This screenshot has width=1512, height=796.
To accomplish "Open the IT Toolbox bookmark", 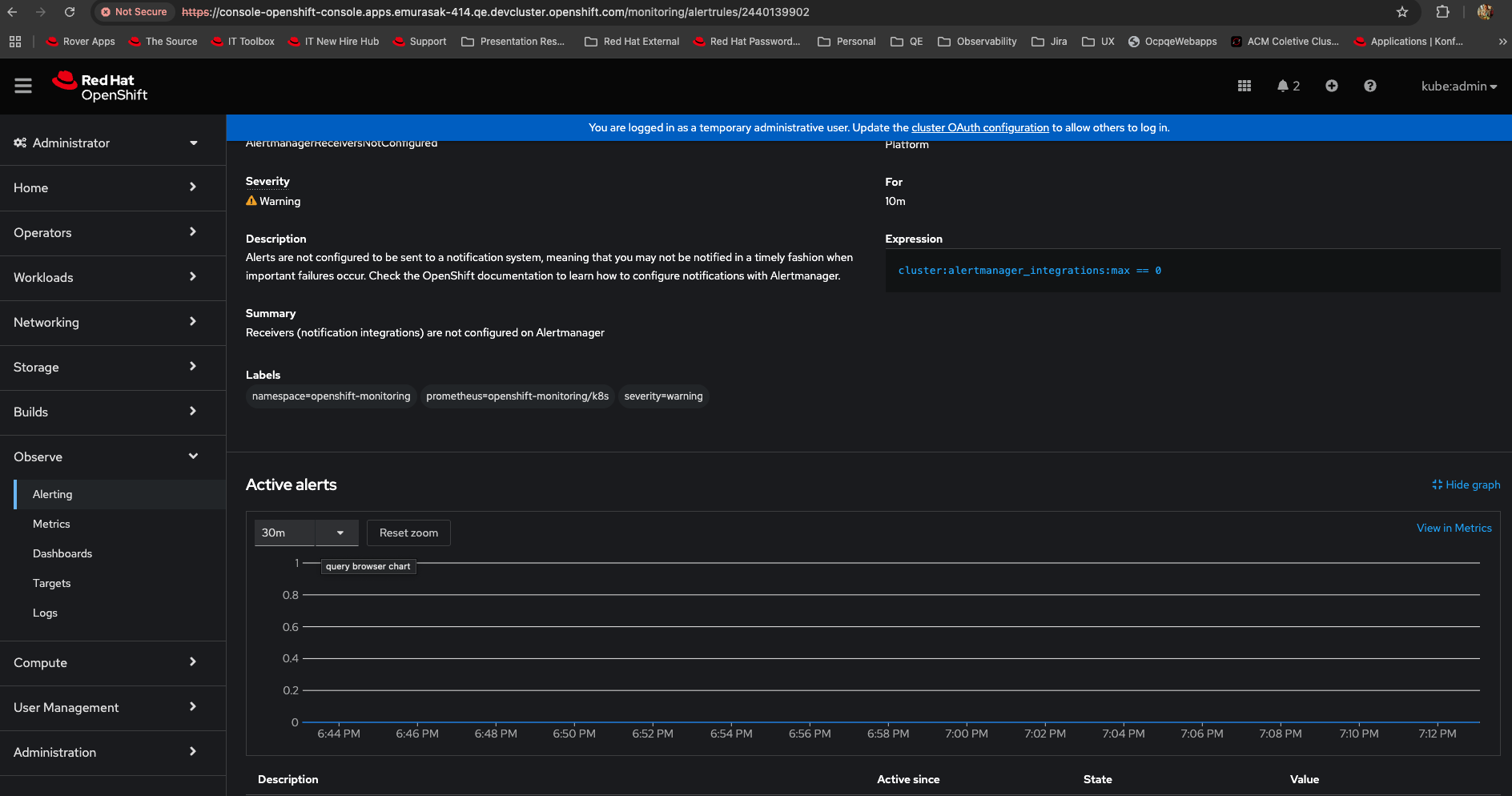I will coord(243,42).
